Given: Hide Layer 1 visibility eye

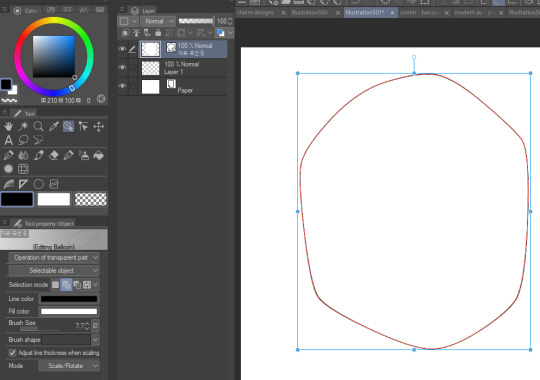Looking at the screenshot, I should (122, 68).
